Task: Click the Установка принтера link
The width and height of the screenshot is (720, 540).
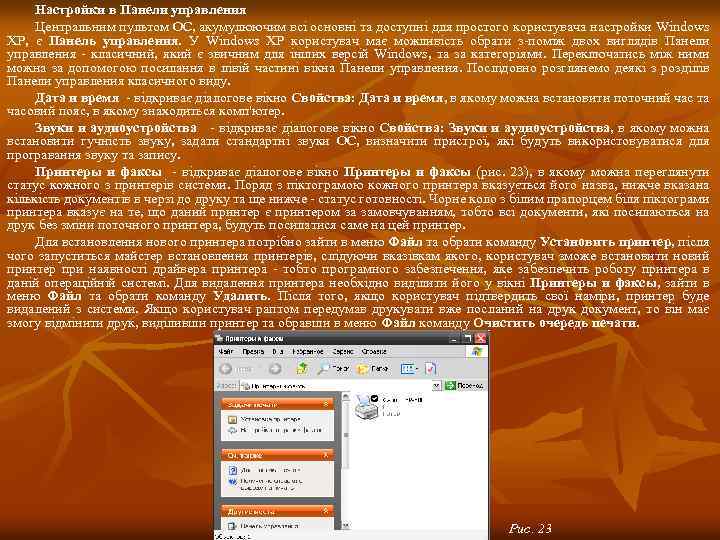Action: coord(271,419)
